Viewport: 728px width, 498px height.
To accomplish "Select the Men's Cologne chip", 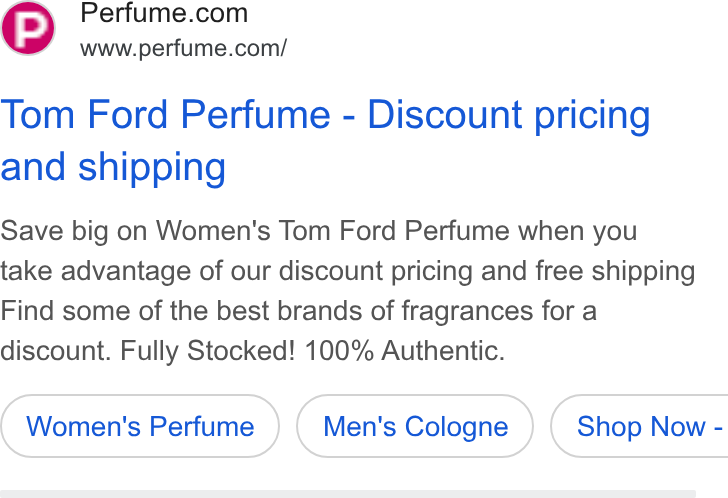I will [415, 426].
